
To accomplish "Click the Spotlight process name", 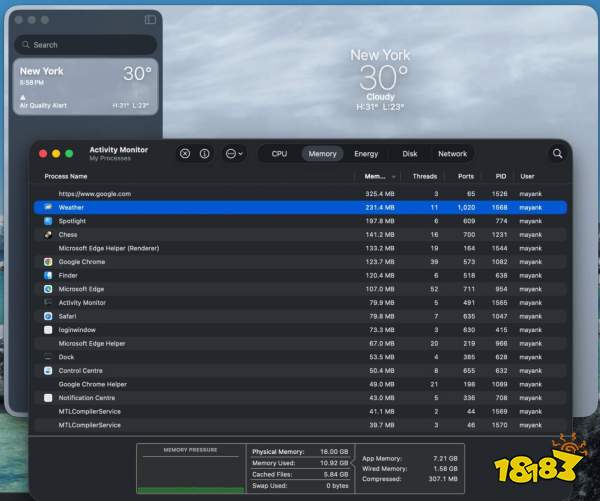I will (x=72, y=221).
